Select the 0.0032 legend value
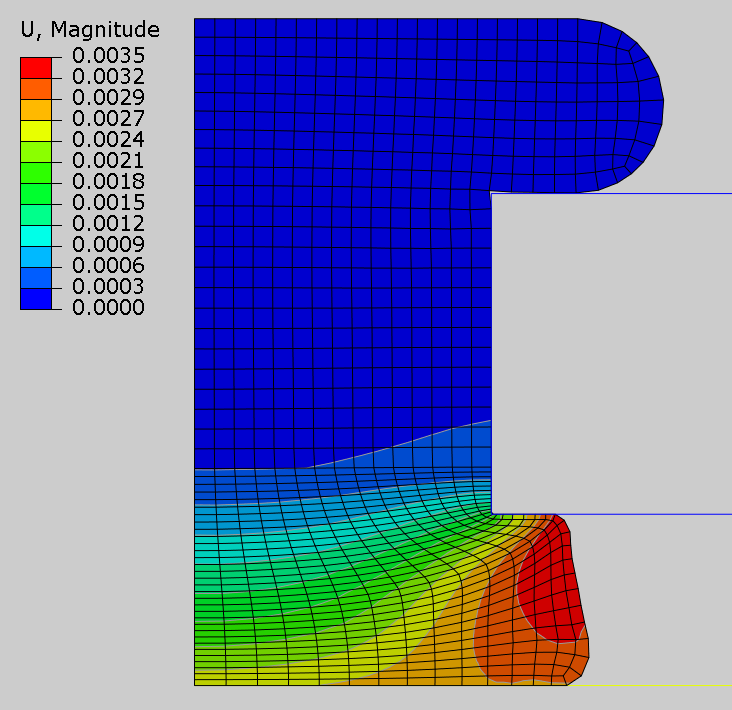The height and width of the screenshot is (710, 732). point(108,77)
